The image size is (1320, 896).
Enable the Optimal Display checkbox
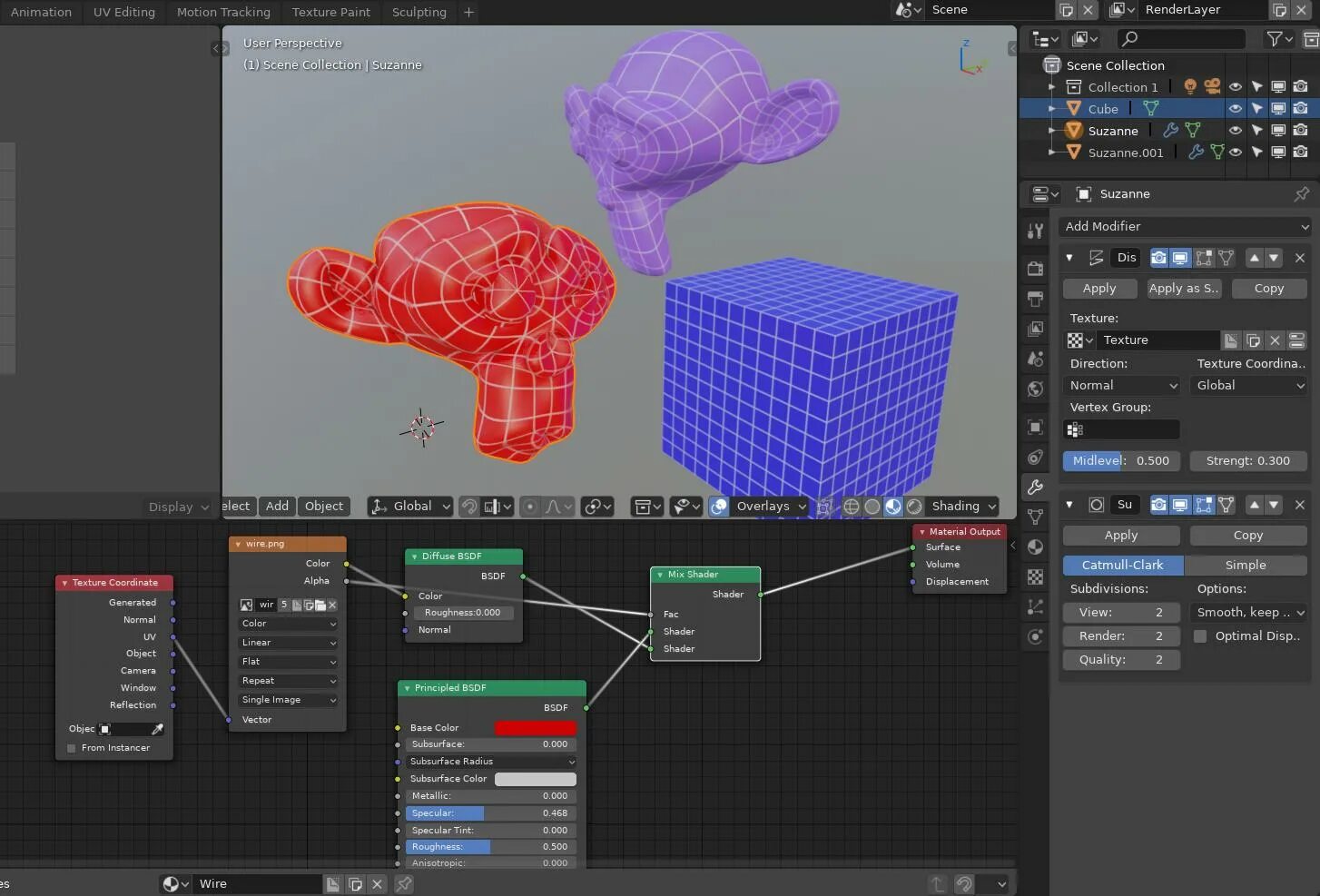pos(1200,636)
